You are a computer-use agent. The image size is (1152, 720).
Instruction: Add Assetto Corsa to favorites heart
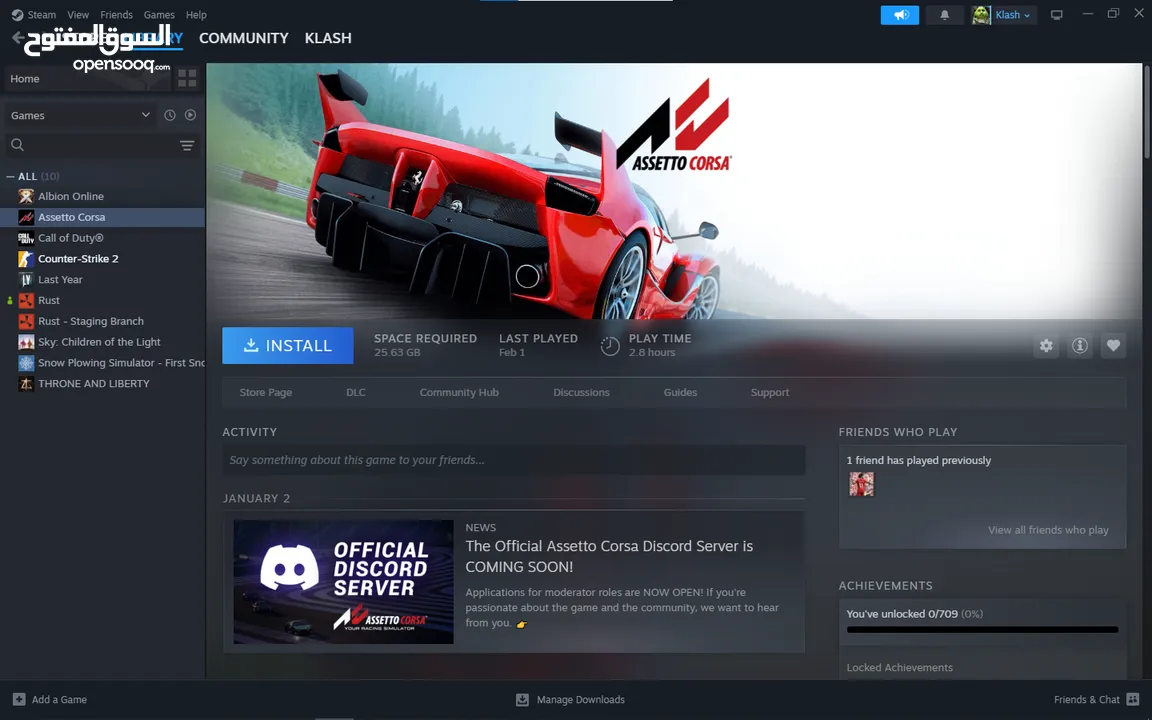pyautogui.click(x=1113, y=345)
